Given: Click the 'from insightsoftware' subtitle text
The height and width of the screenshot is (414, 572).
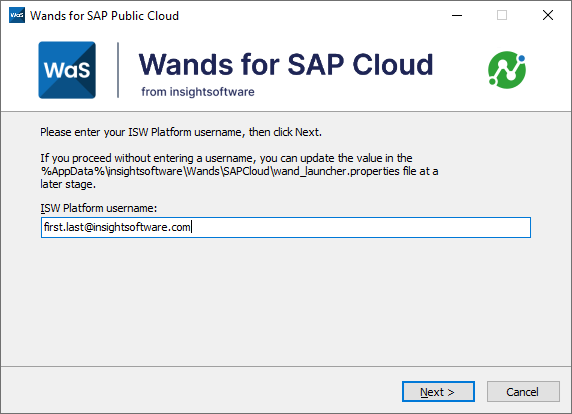Looking at the screenshot, I should 198,92.
